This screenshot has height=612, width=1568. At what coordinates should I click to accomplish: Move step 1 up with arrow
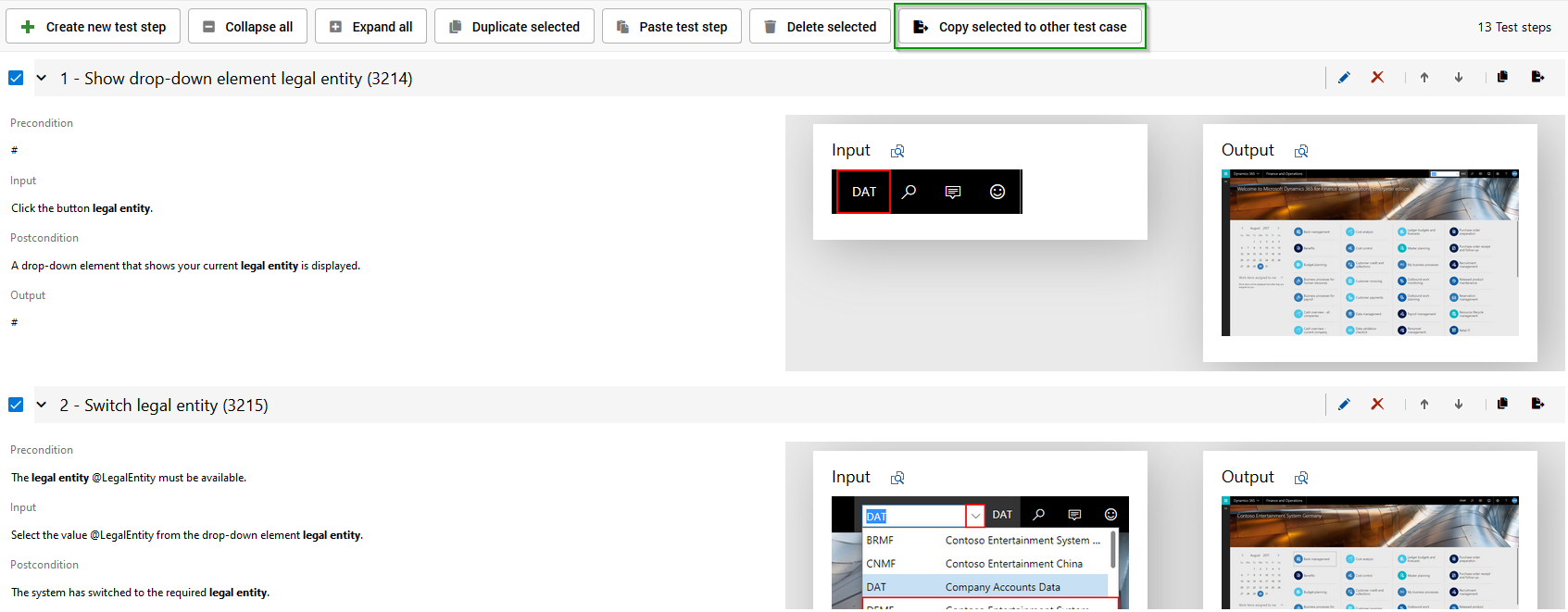pos(1424,78)
